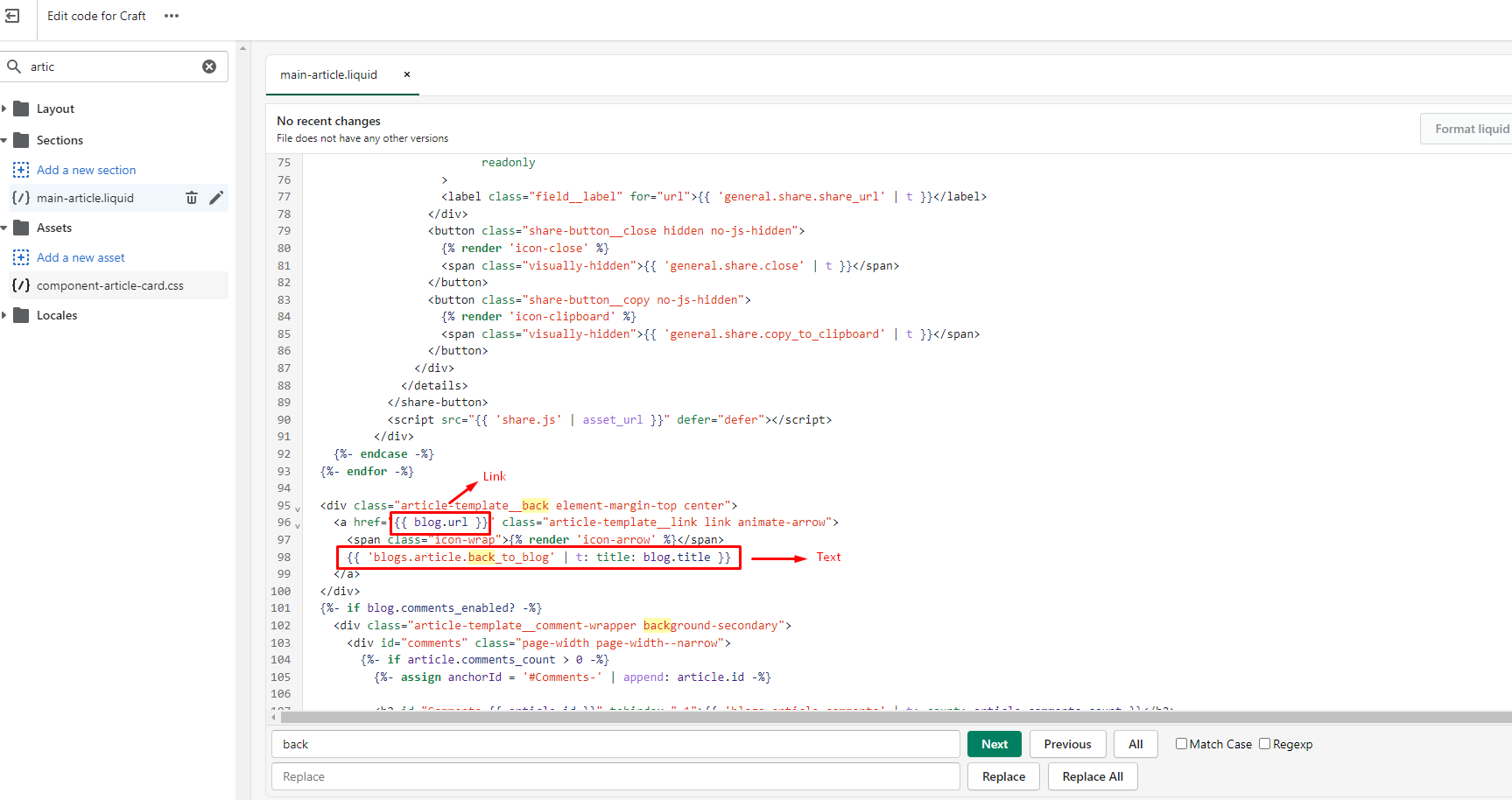
Task: Collapse the Sections folder
Action: click(x=4, y=140)
